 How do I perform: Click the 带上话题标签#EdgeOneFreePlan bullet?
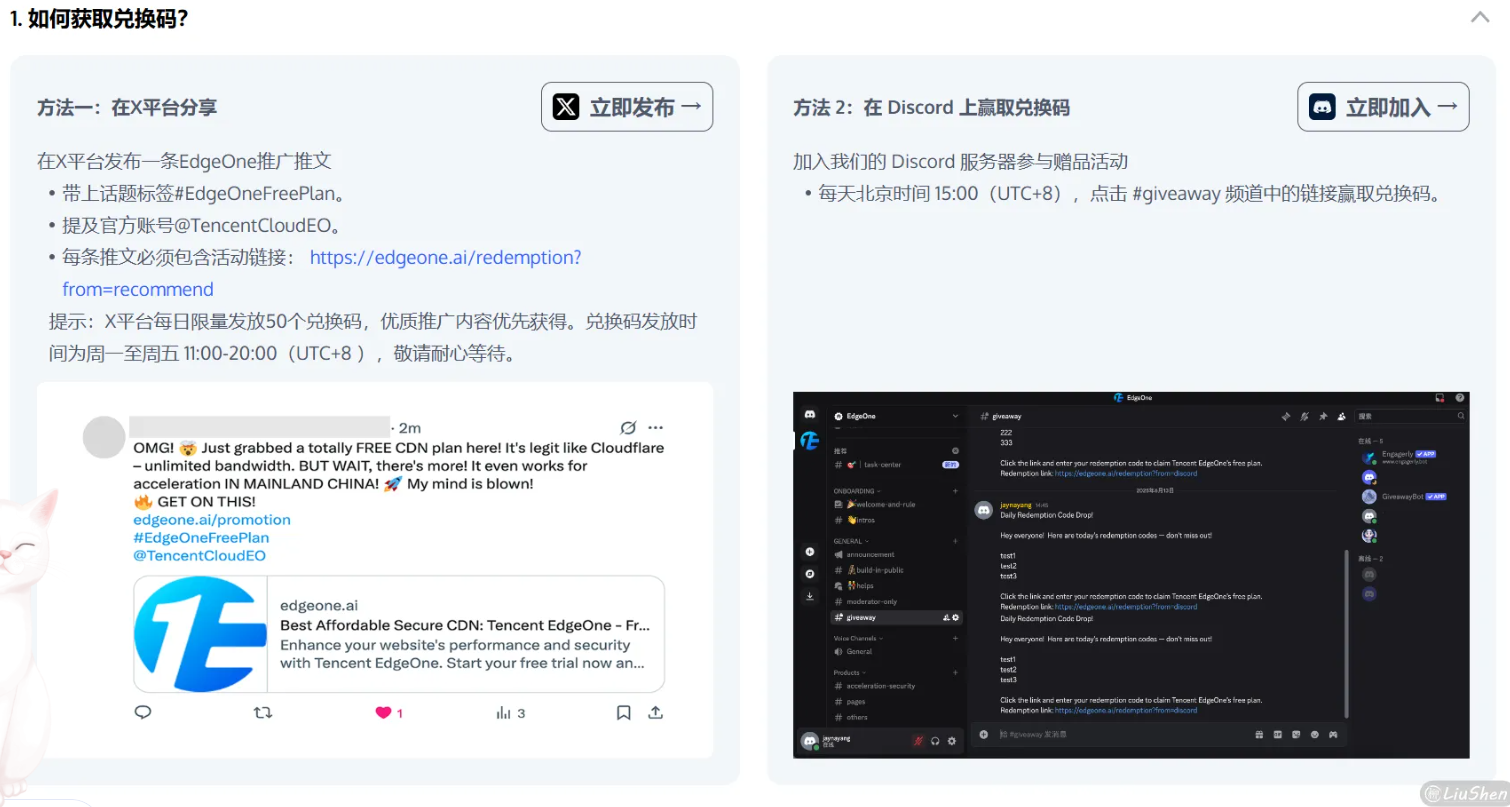[204, 194]
